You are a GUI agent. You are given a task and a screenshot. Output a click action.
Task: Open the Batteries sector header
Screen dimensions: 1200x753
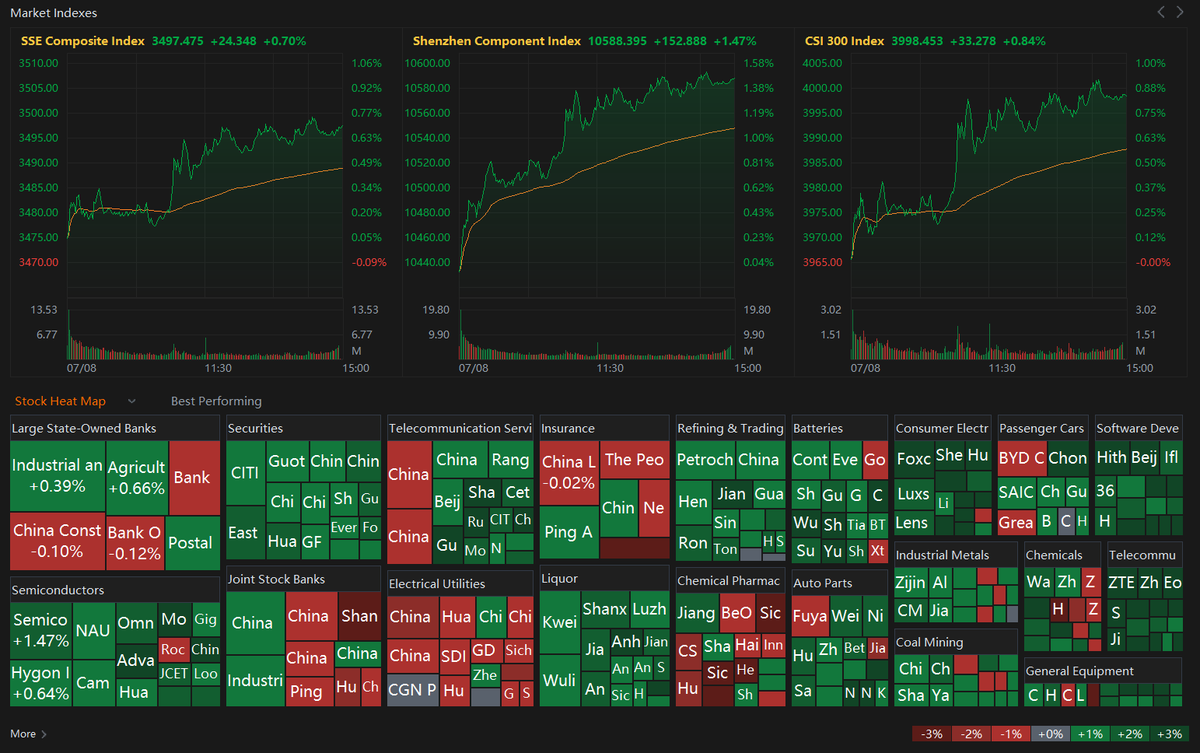[x=840, y=428]
